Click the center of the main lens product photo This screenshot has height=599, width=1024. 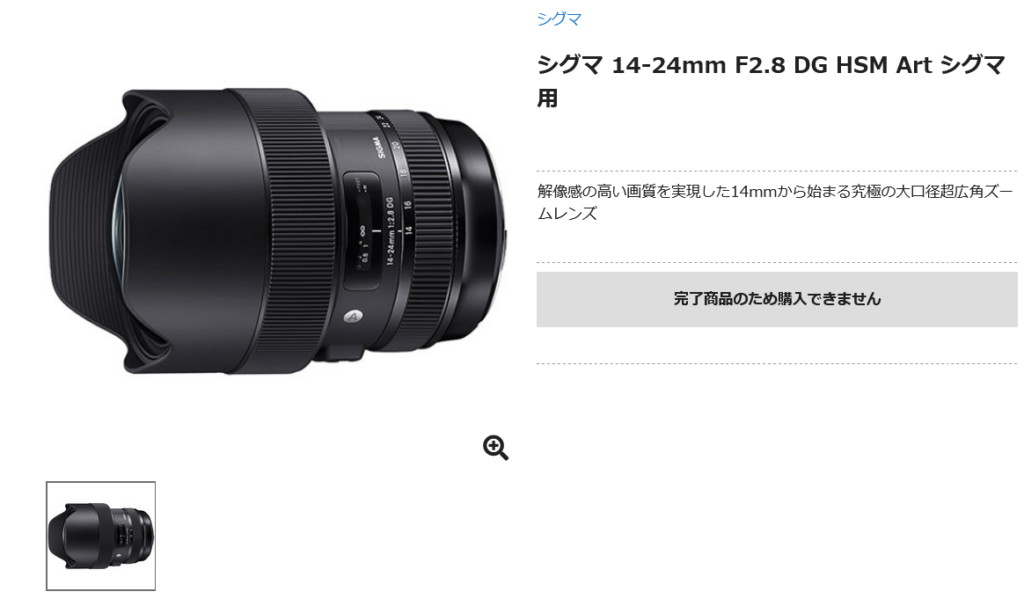pyautogui.click(x=278, y=231)
